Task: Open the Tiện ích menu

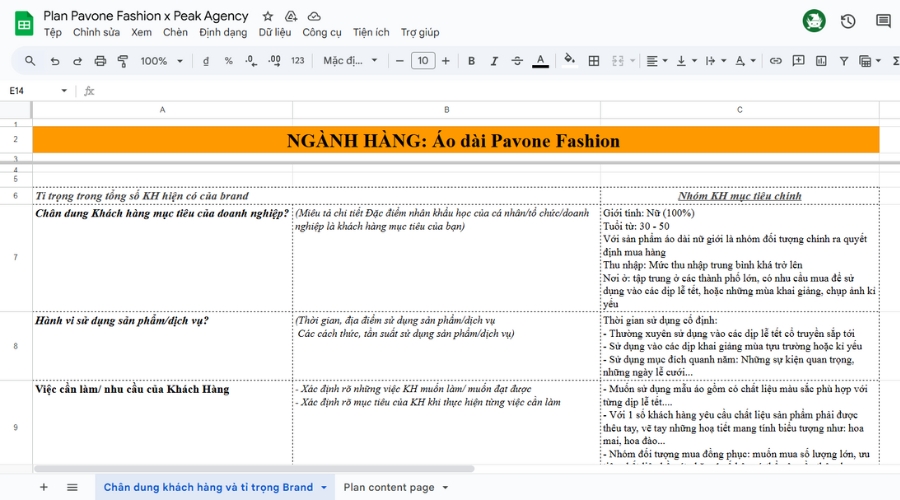Action: click(371, 33)
